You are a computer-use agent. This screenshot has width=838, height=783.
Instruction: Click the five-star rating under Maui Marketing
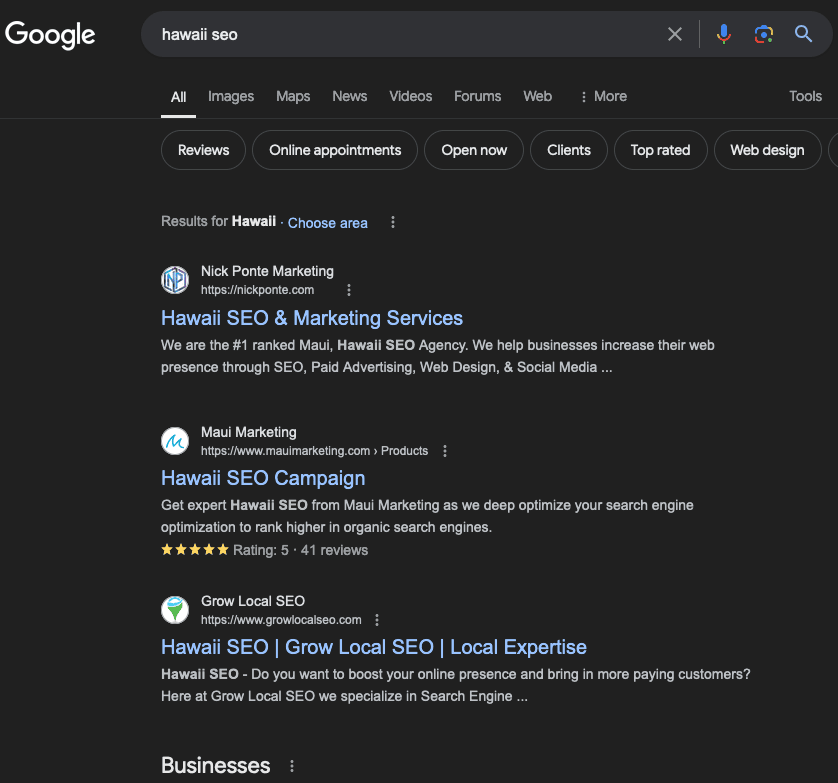[x=195, y=549]
